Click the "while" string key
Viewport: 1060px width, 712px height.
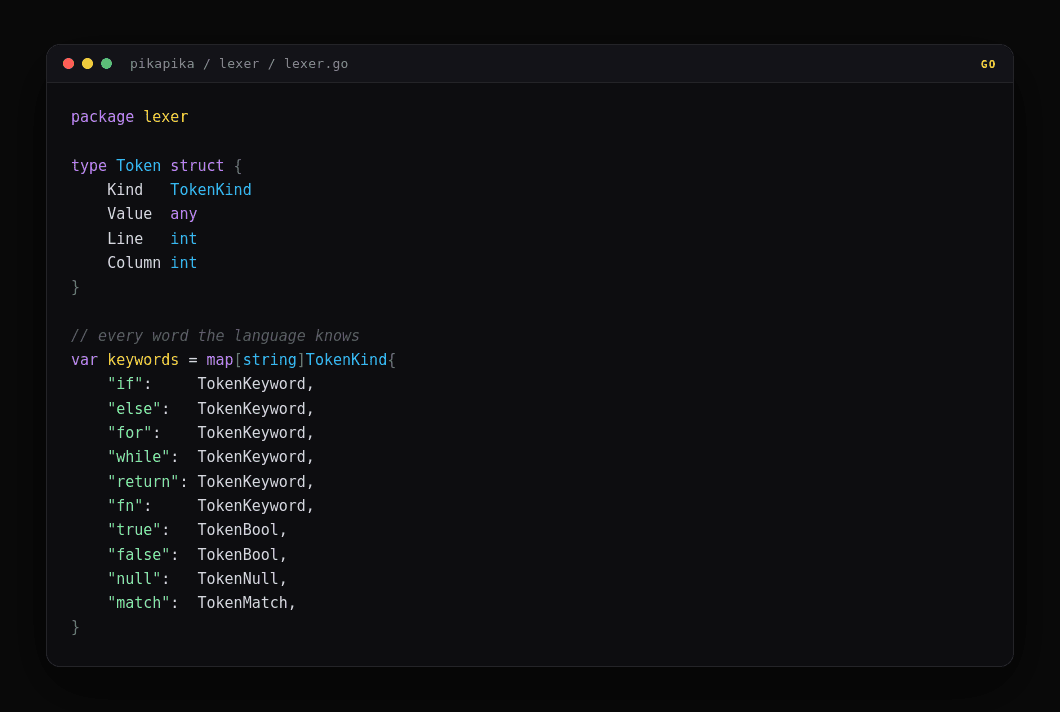pyautogui.click(x=139, y=457)
